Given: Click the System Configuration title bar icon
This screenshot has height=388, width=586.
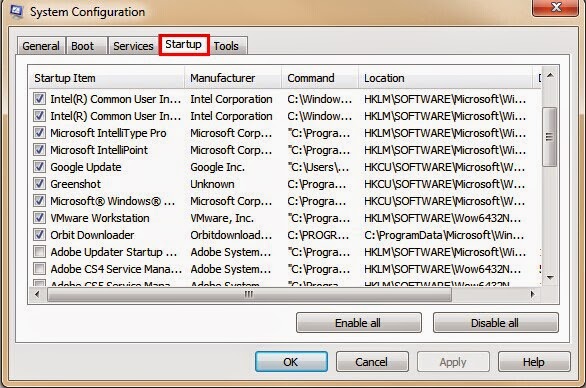Looking at the screenshot, I should click(x=16, y=11).
